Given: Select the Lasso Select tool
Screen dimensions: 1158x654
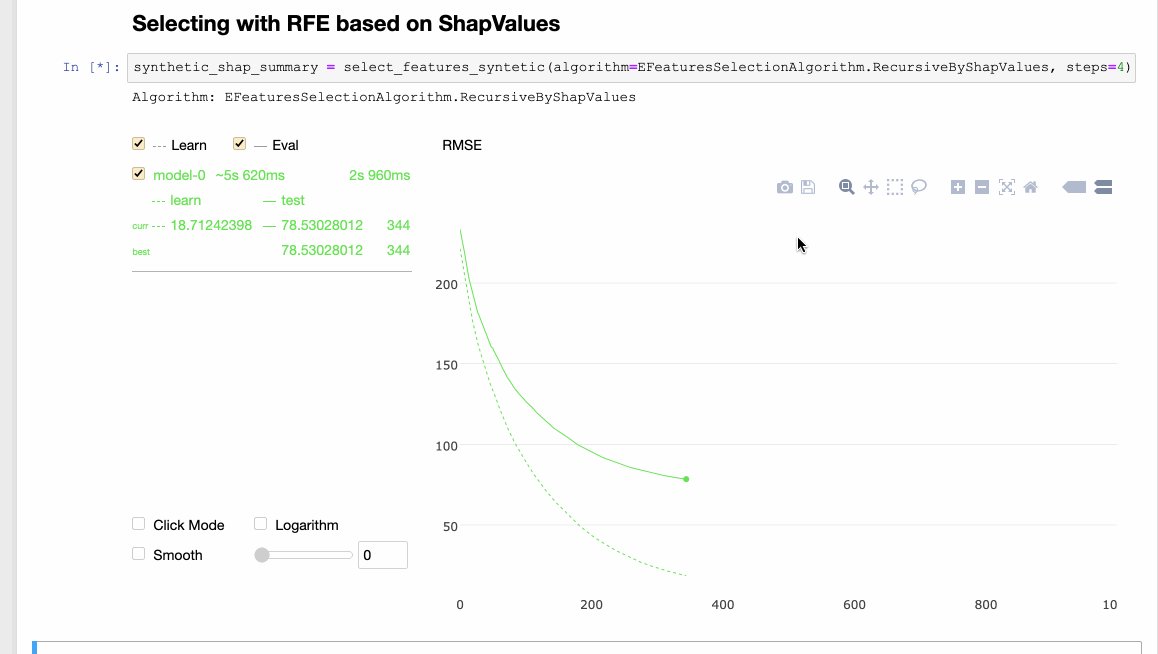Looking at the screenshot, I should (919, 187).
